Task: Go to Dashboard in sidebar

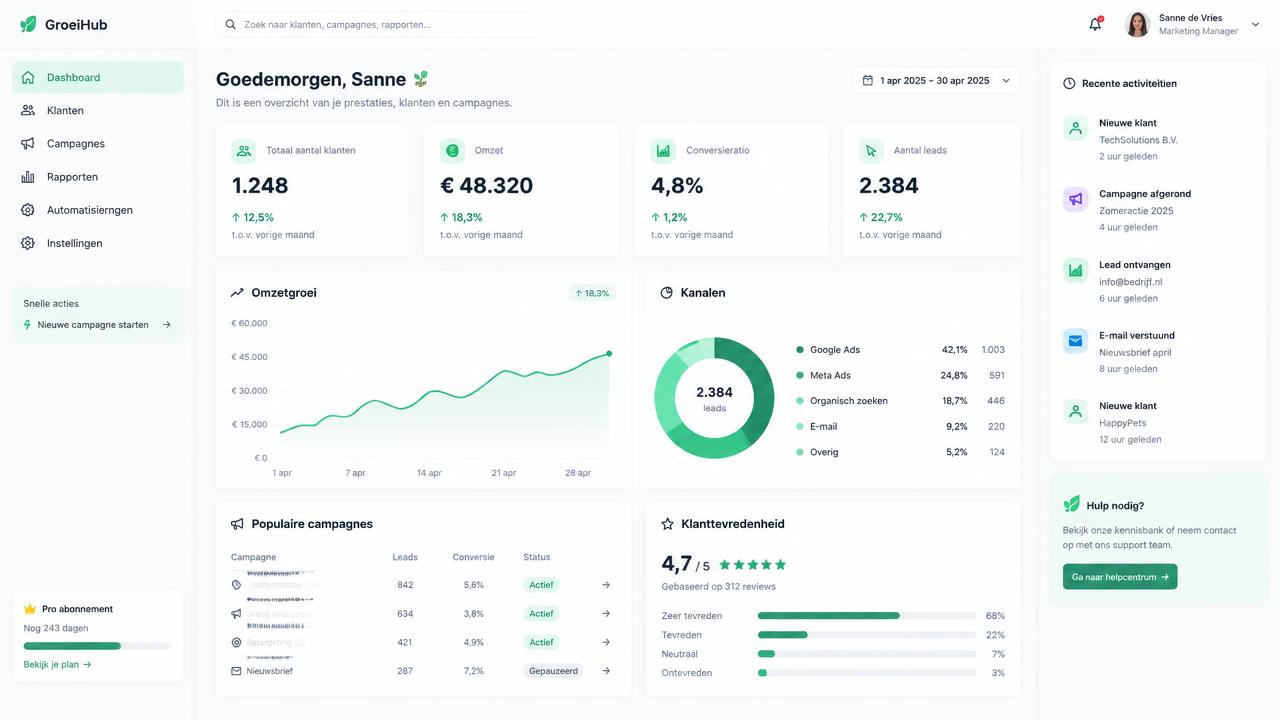Action: click(x=98, y=78)
